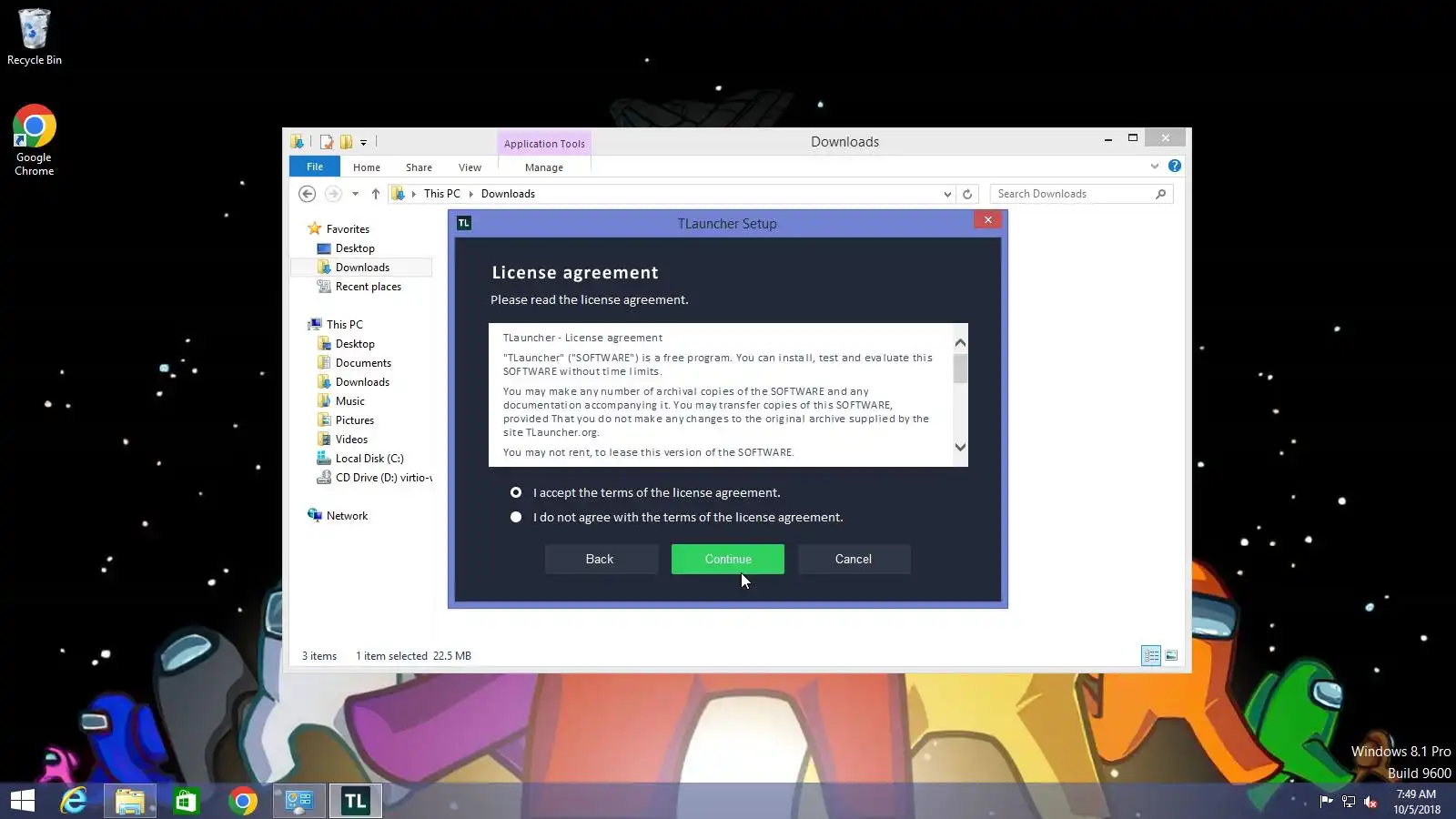Click Properties quick access toolbar icon

(x=326, y=142)
